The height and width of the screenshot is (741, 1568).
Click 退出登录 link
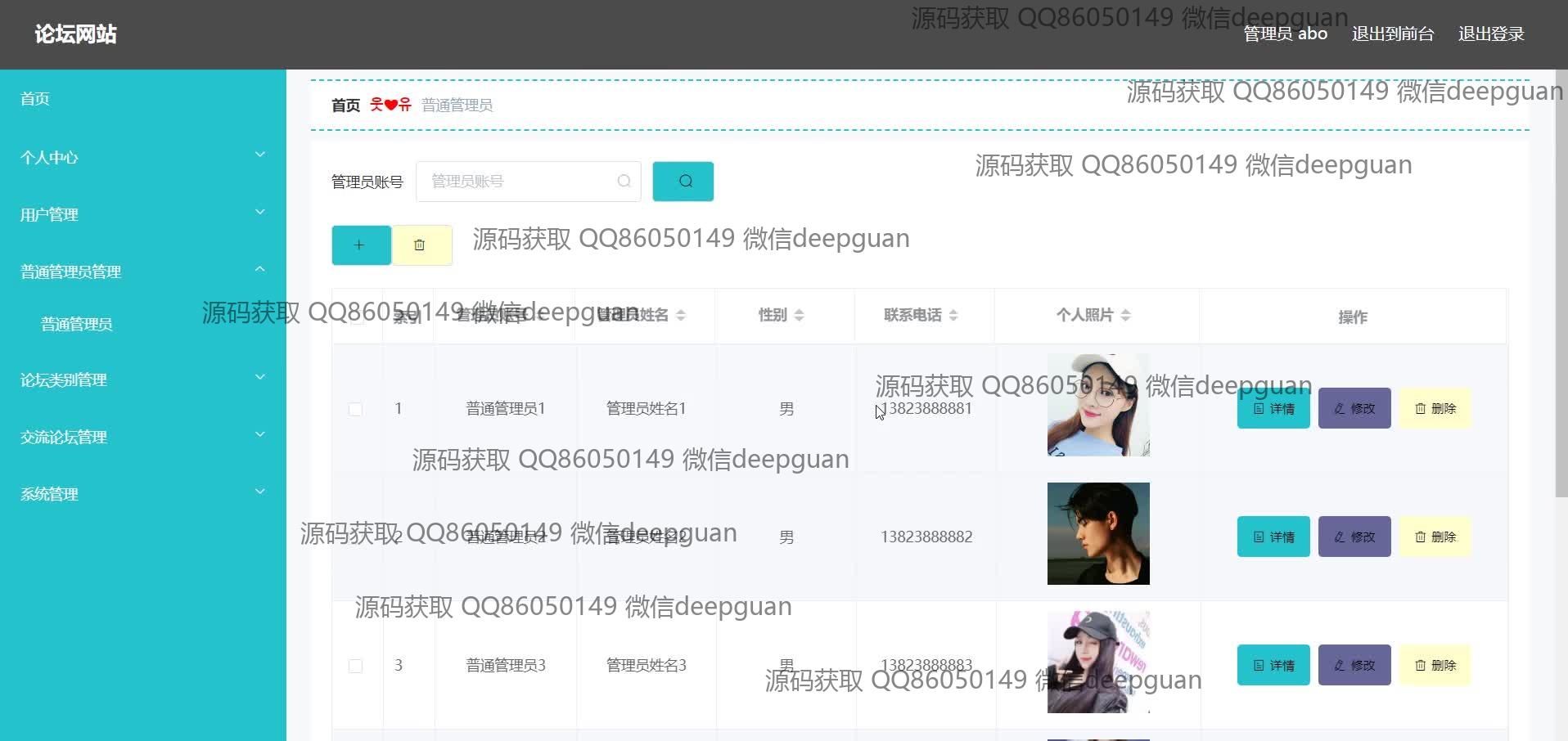coord(1491,34)
